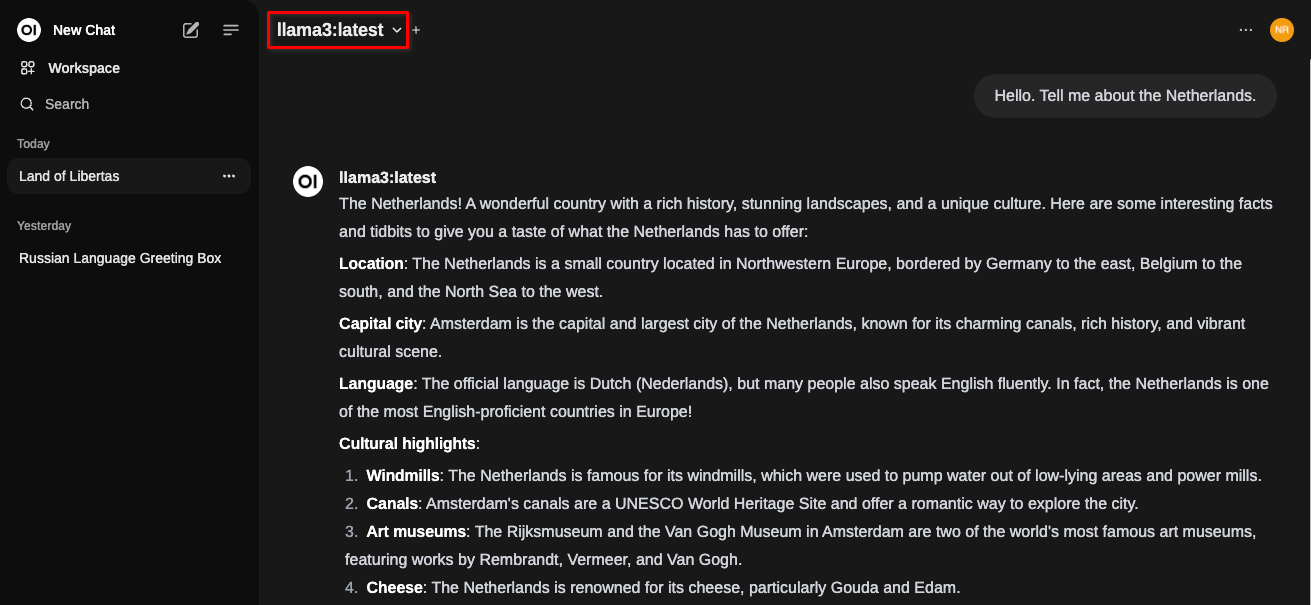Start a new chat with pencil icon
The image size is (1311, 605).
pos(191,30)
